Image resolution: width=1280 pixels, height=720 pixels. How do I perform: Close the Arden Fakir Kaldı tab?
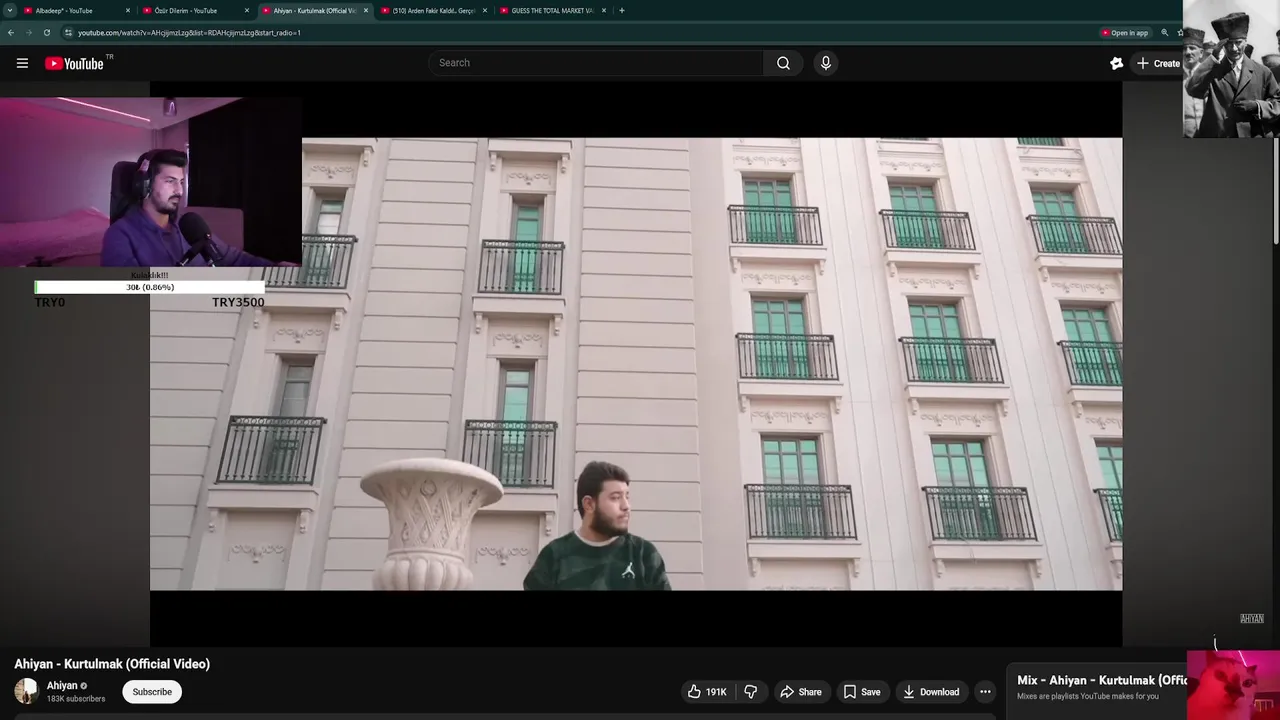(485, 11)
